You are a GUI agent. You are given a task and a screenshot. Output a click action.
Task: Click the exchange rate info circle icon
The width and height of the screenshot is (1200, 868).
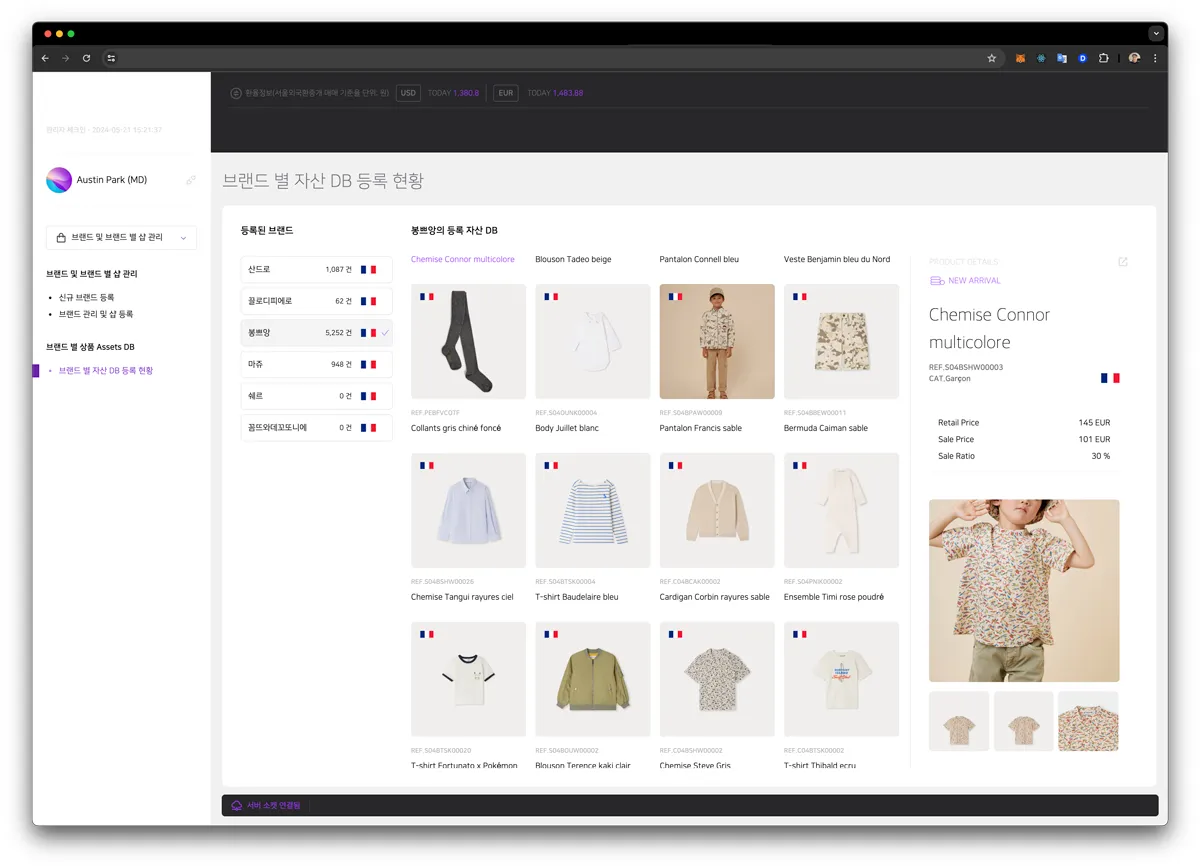[x=236, y=93]
